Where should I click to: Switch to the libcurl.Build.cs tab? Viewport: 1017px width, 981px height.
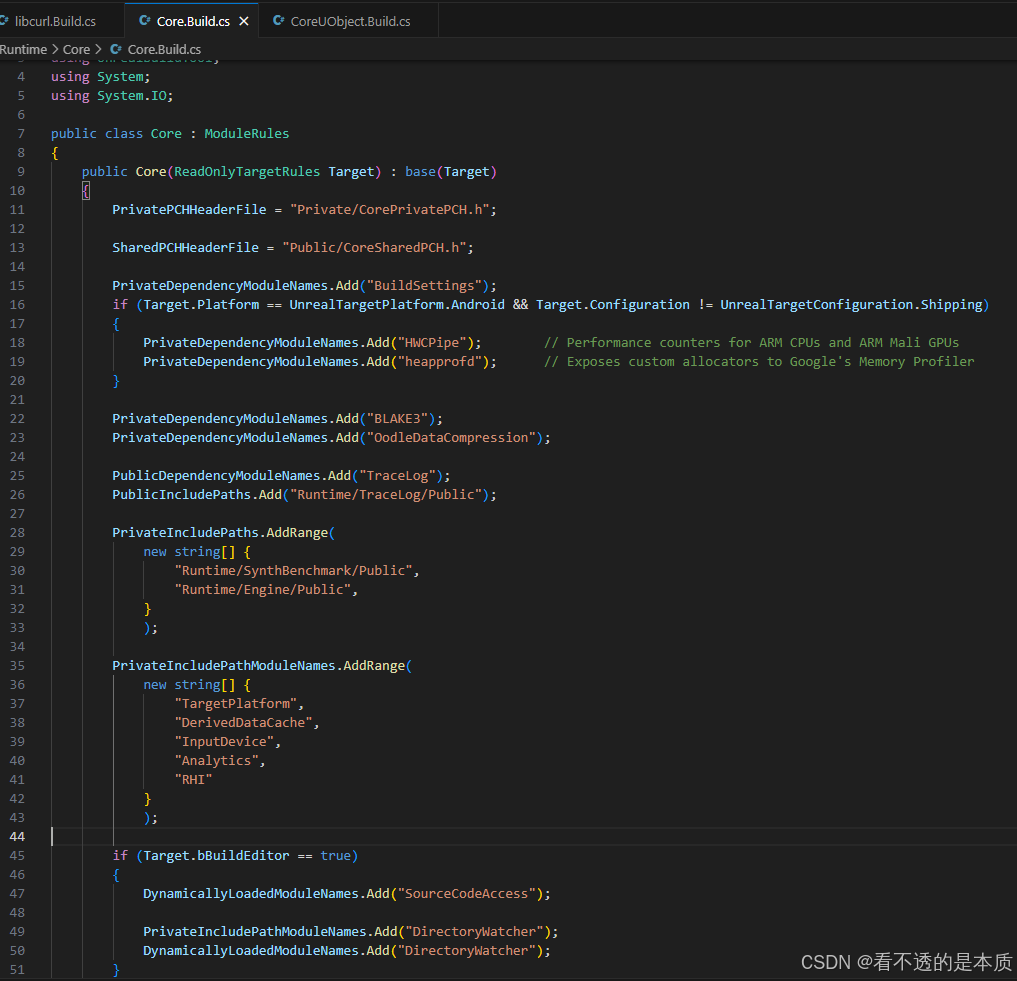tap(55, 21)
